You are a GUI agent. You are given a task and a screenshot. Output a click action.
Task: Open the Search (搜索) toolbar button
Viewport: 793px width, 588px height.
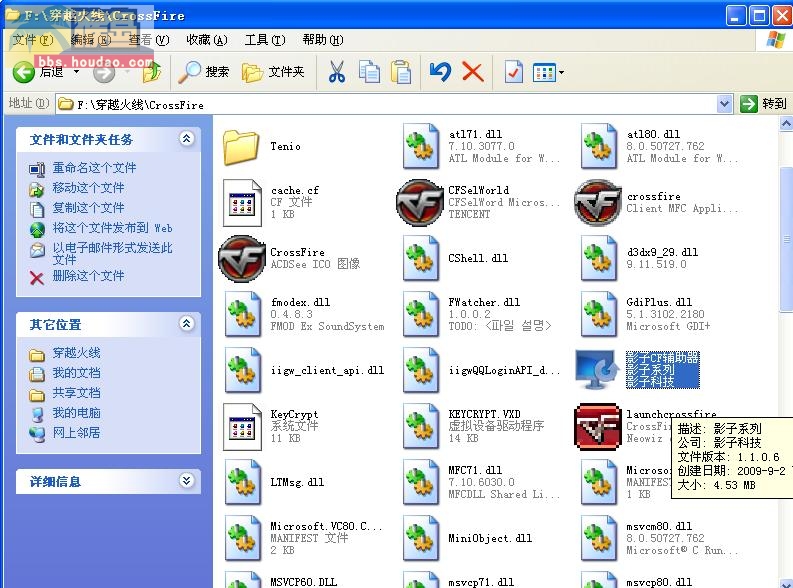204,72
